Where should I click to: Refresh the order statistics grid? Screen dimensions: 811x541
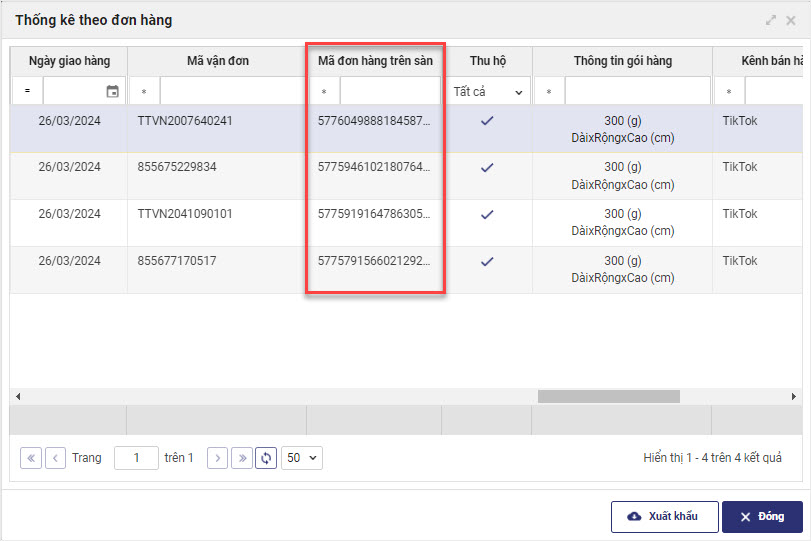tap(266, 458)
